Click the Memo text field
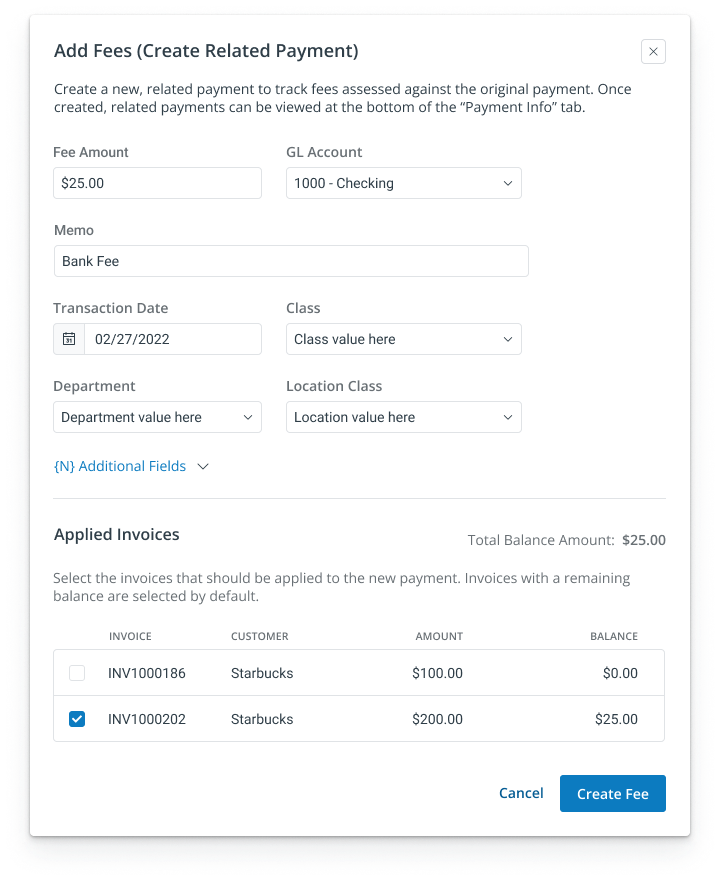 (290, 261)
